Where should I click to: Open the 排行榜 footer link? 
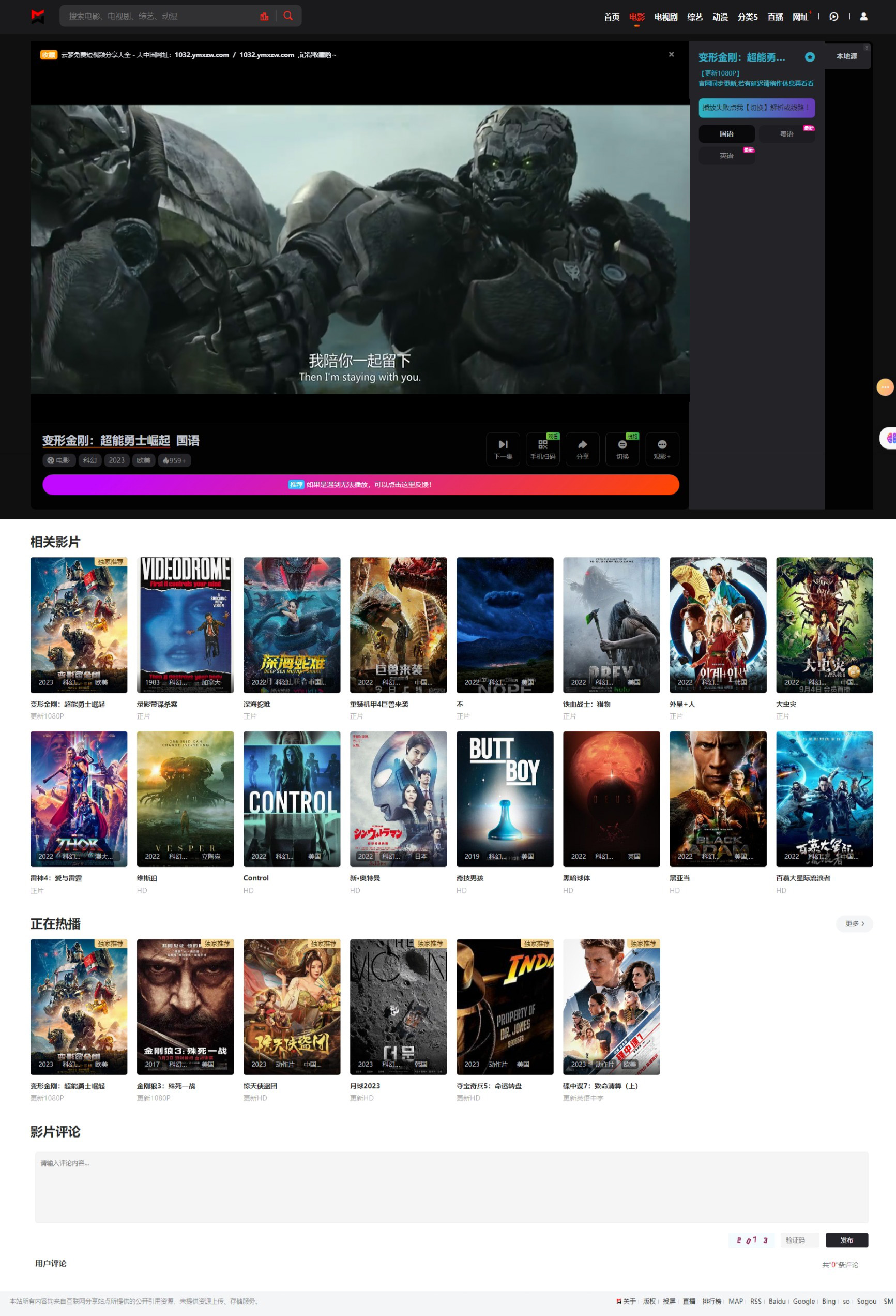(x=711, y=1302)
